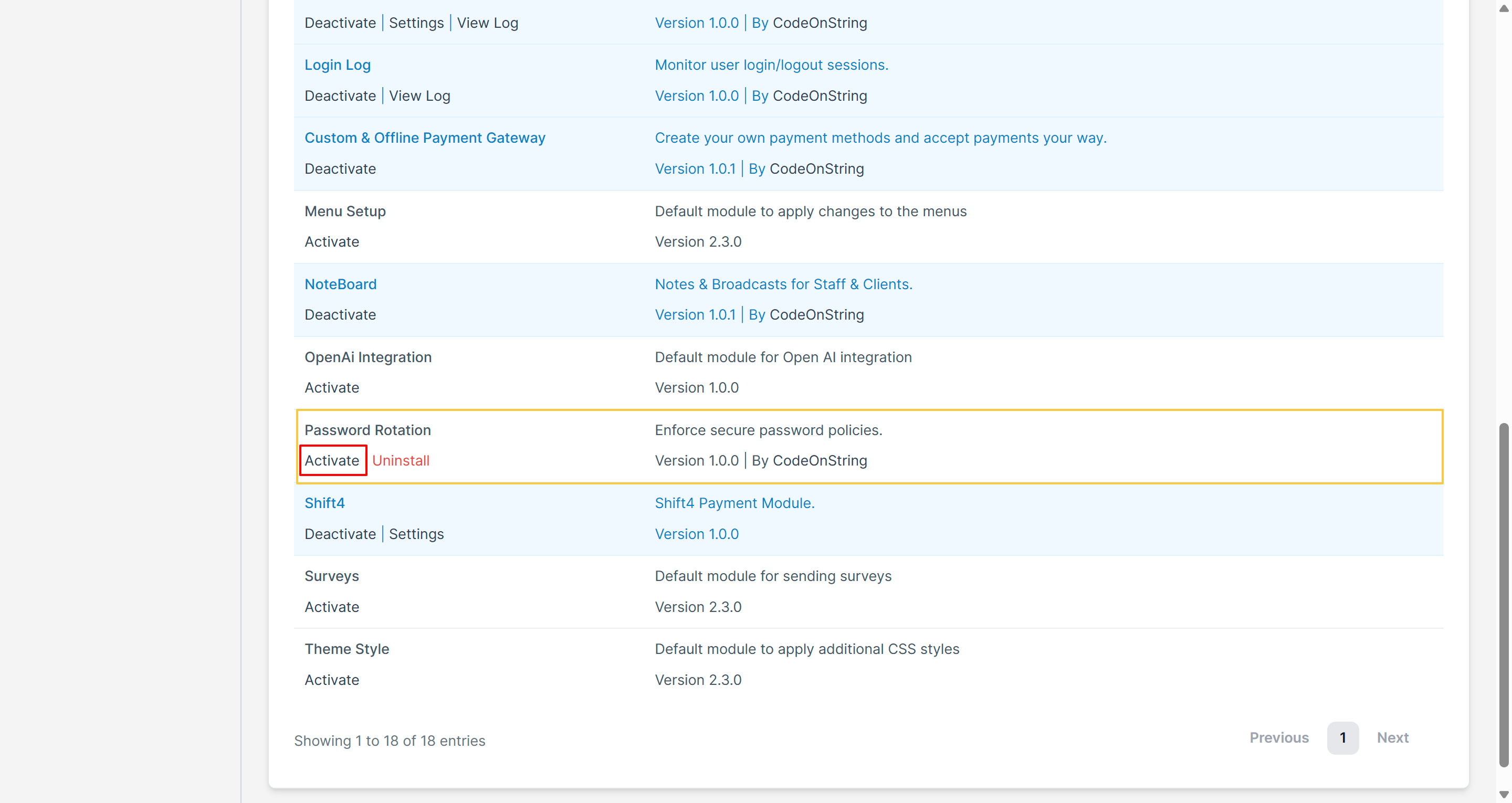This screenshot has width=1512, height=803.
Task: Open Settings for Shift4 module
Action: click(x=416, y=534)
